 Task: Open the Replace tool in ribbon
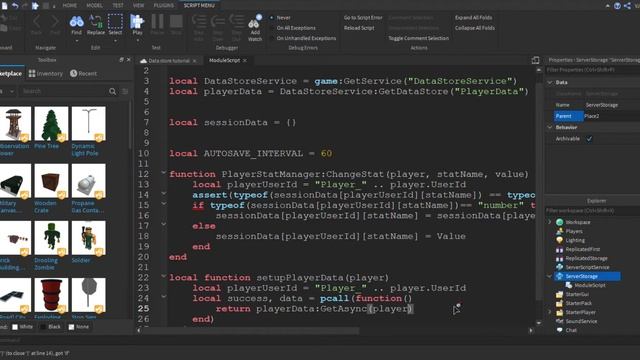96,21
